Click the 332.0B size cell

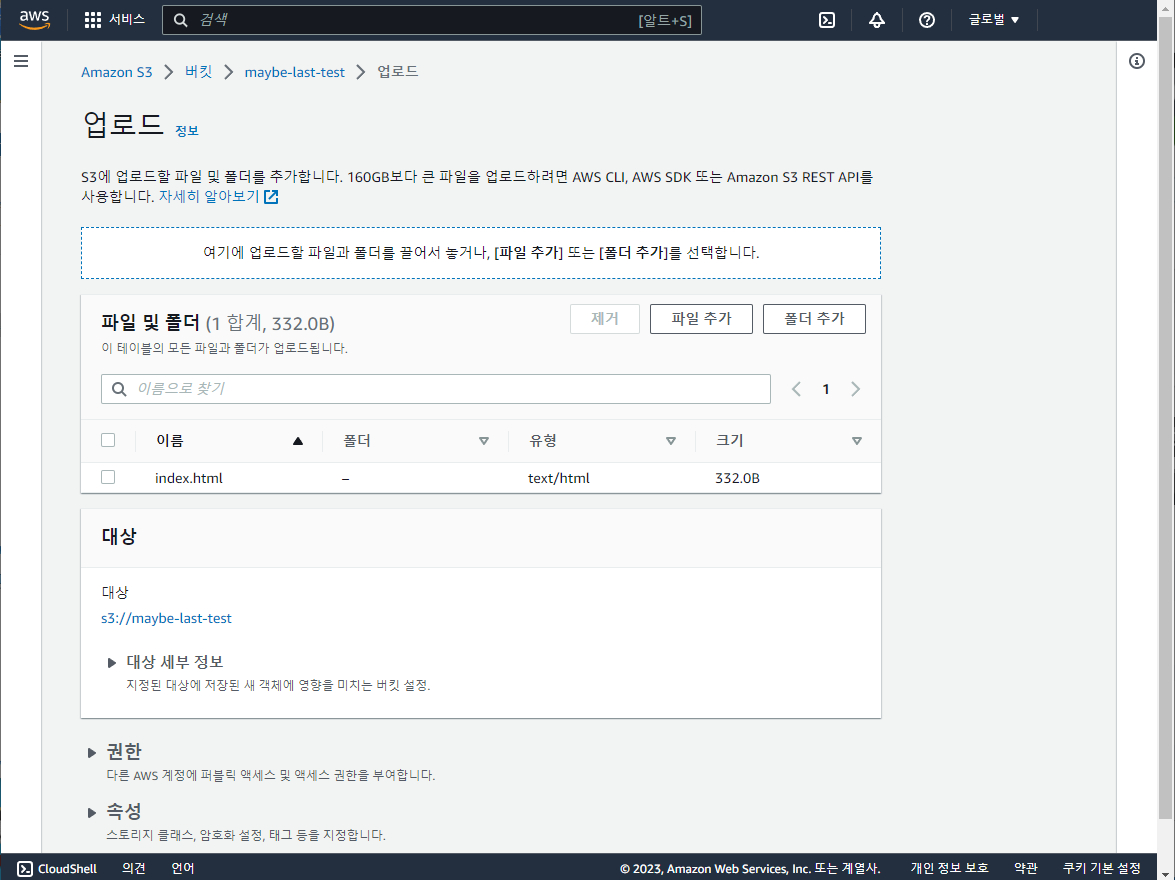(737, 478)
